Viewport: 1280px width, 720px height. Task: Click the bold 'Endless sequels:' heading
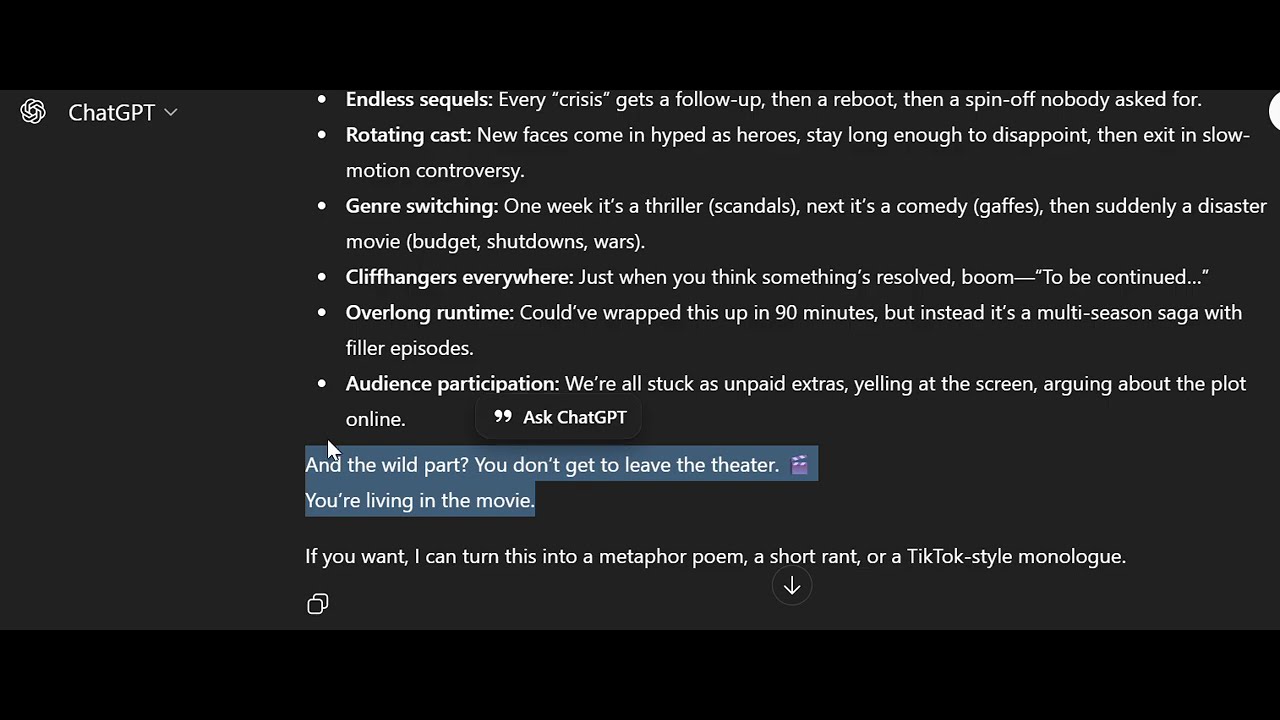[x=419, y=100]
